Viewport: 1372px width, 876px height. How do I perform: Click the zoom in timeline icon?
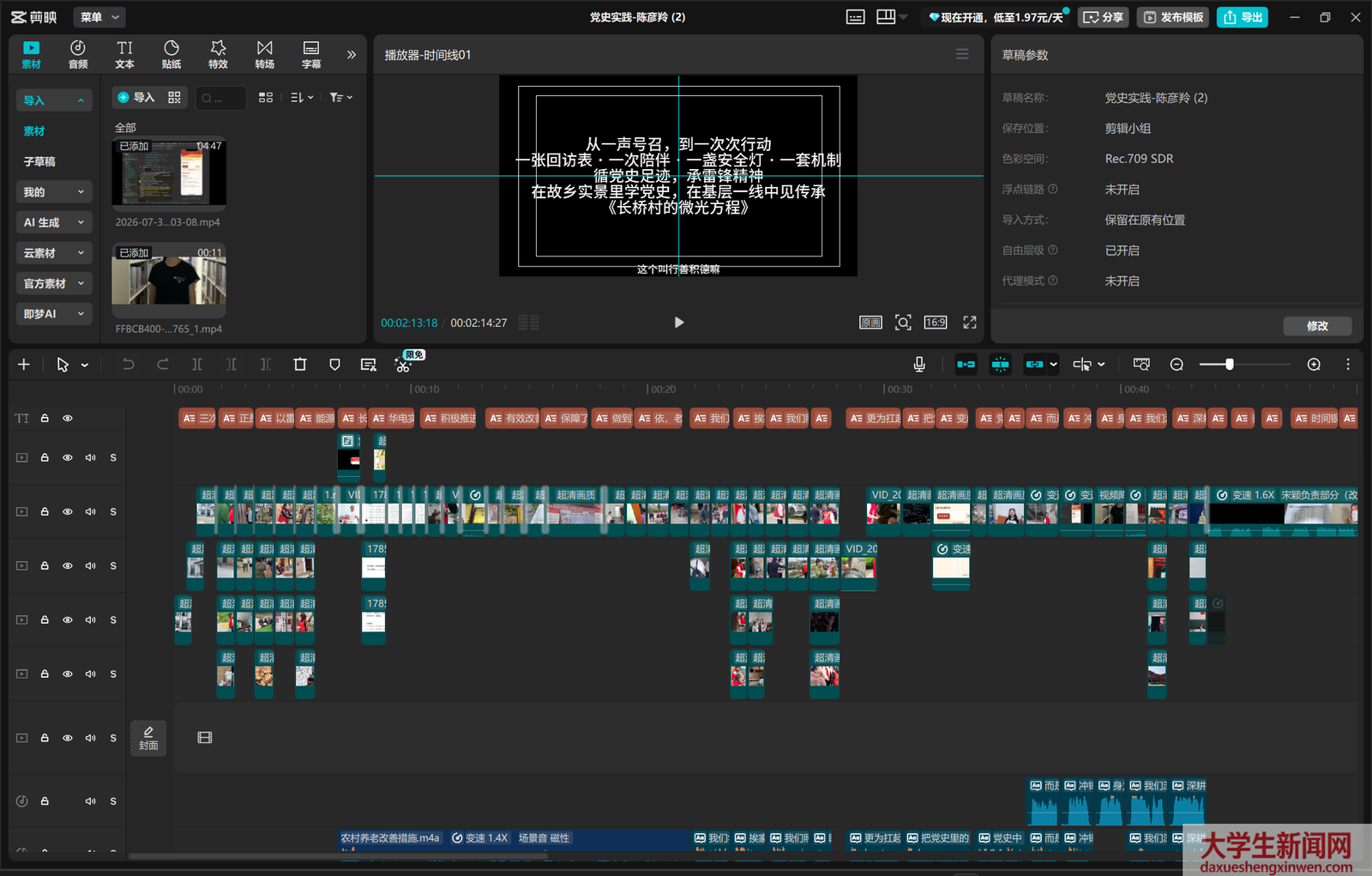[1314, 365]
